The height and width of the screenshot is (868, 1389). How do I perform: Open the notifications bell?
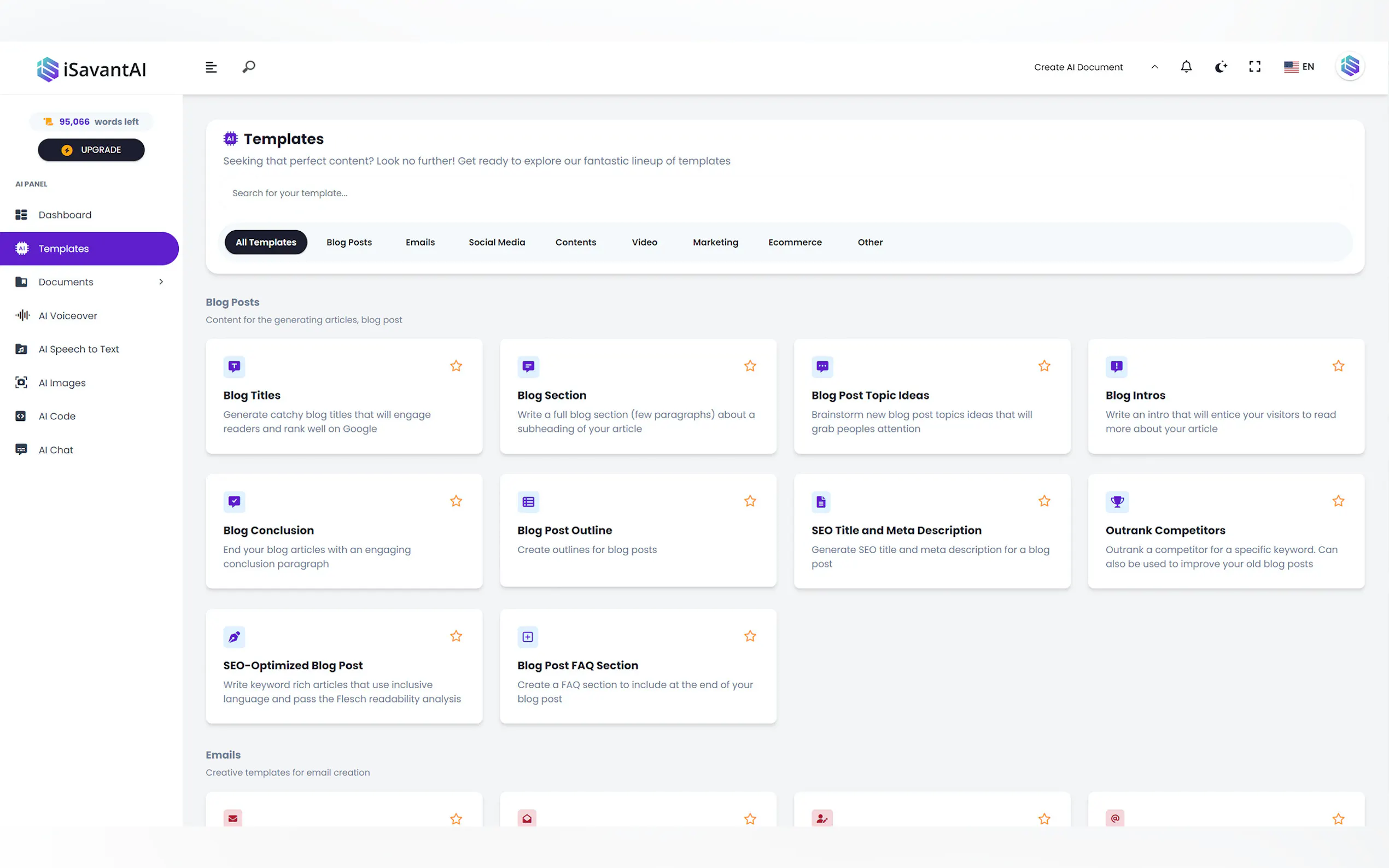click(x=1186, y=67)
